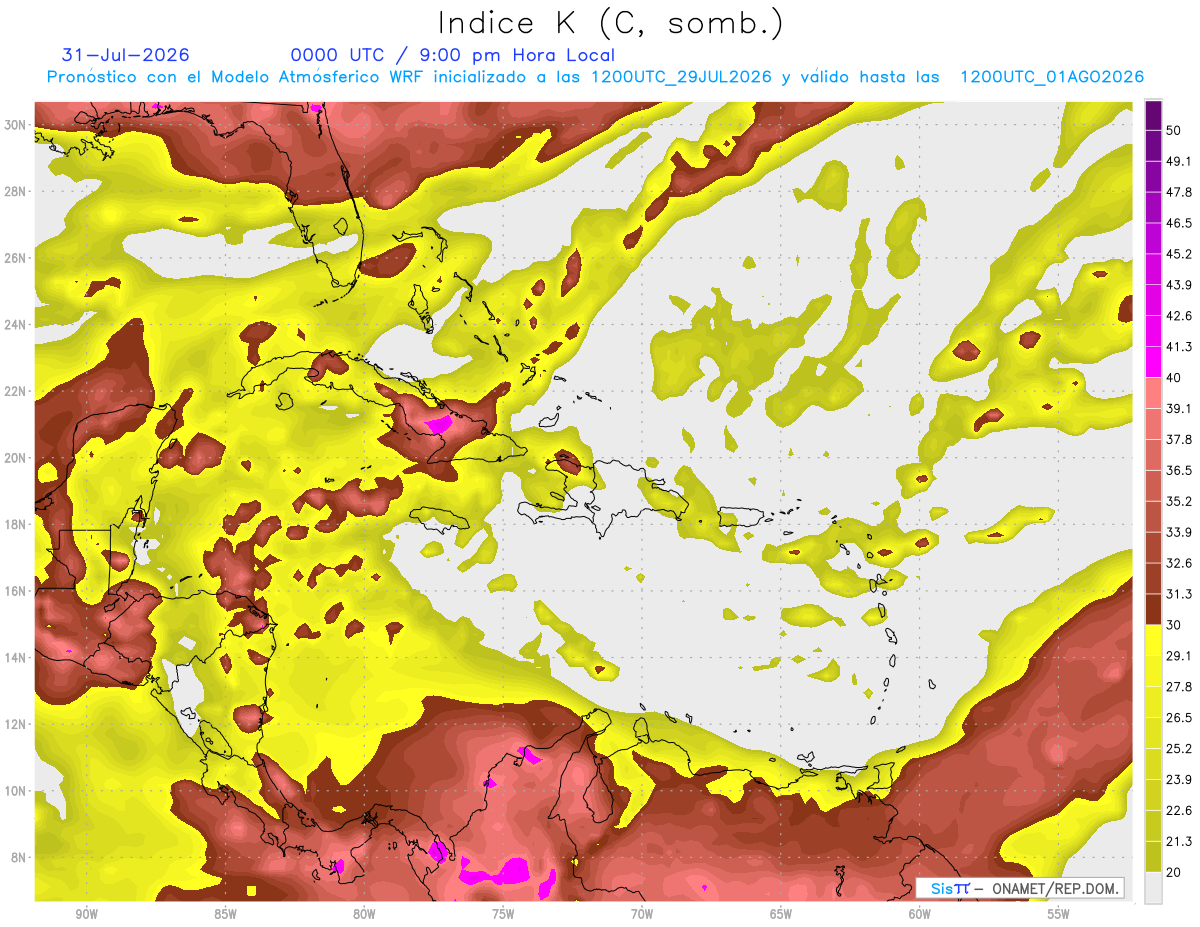Click the 22N latitude label
The width and height of the screenshot is (1200, 927).
tap(17, 391)
